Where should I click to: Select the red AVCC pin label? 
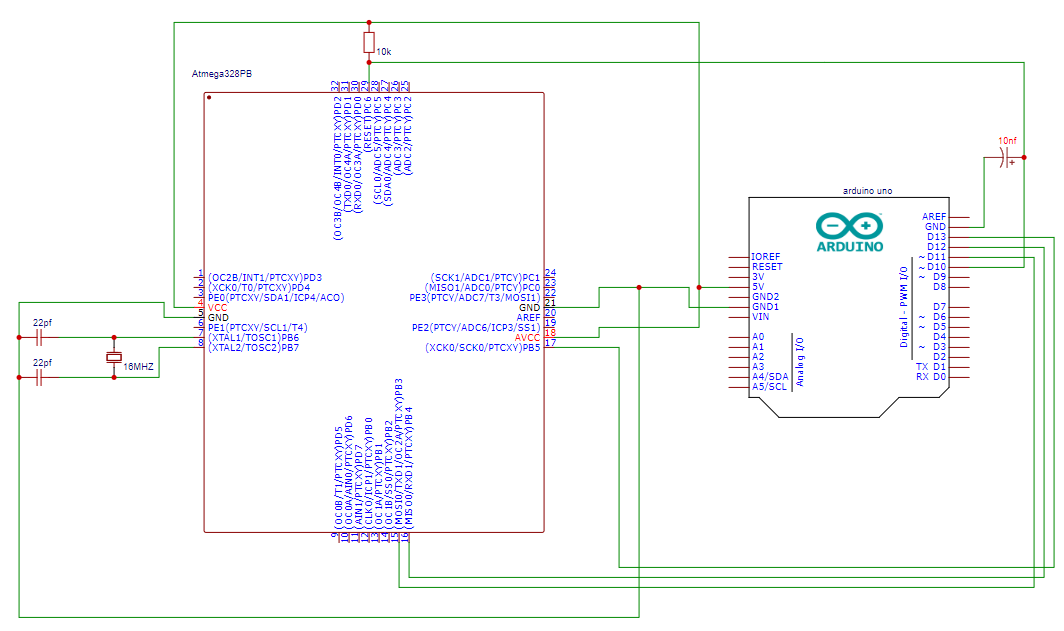(x=527, y=337)
